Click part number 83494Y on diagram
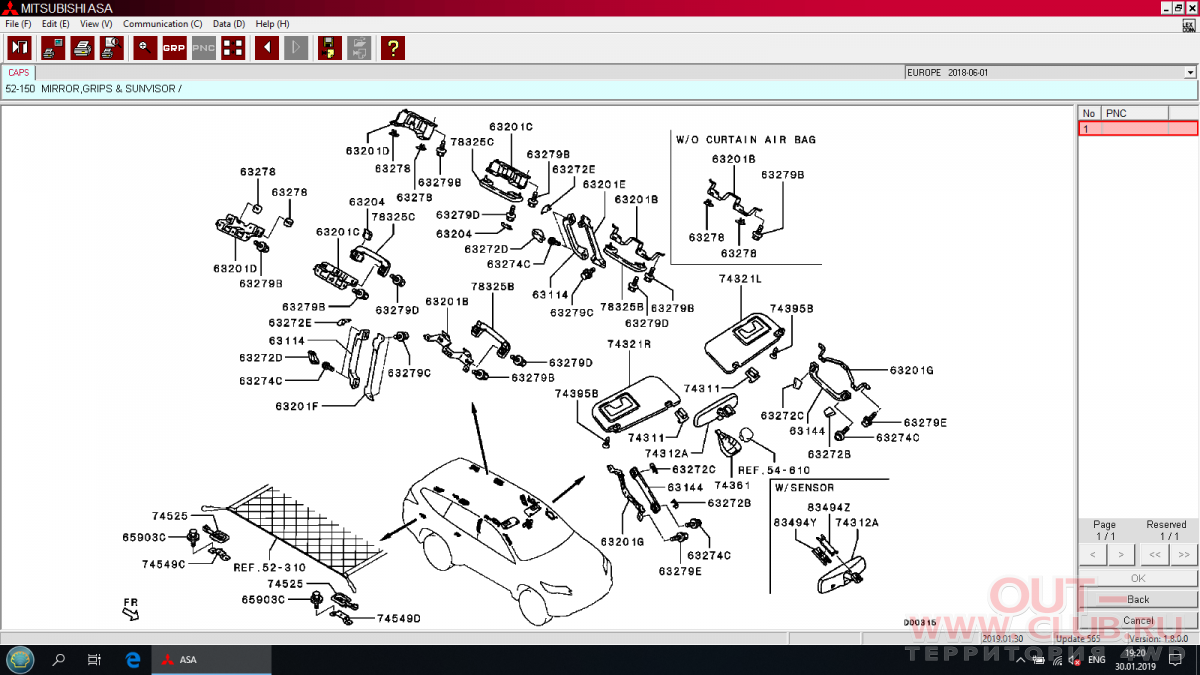 click(795, 522)
